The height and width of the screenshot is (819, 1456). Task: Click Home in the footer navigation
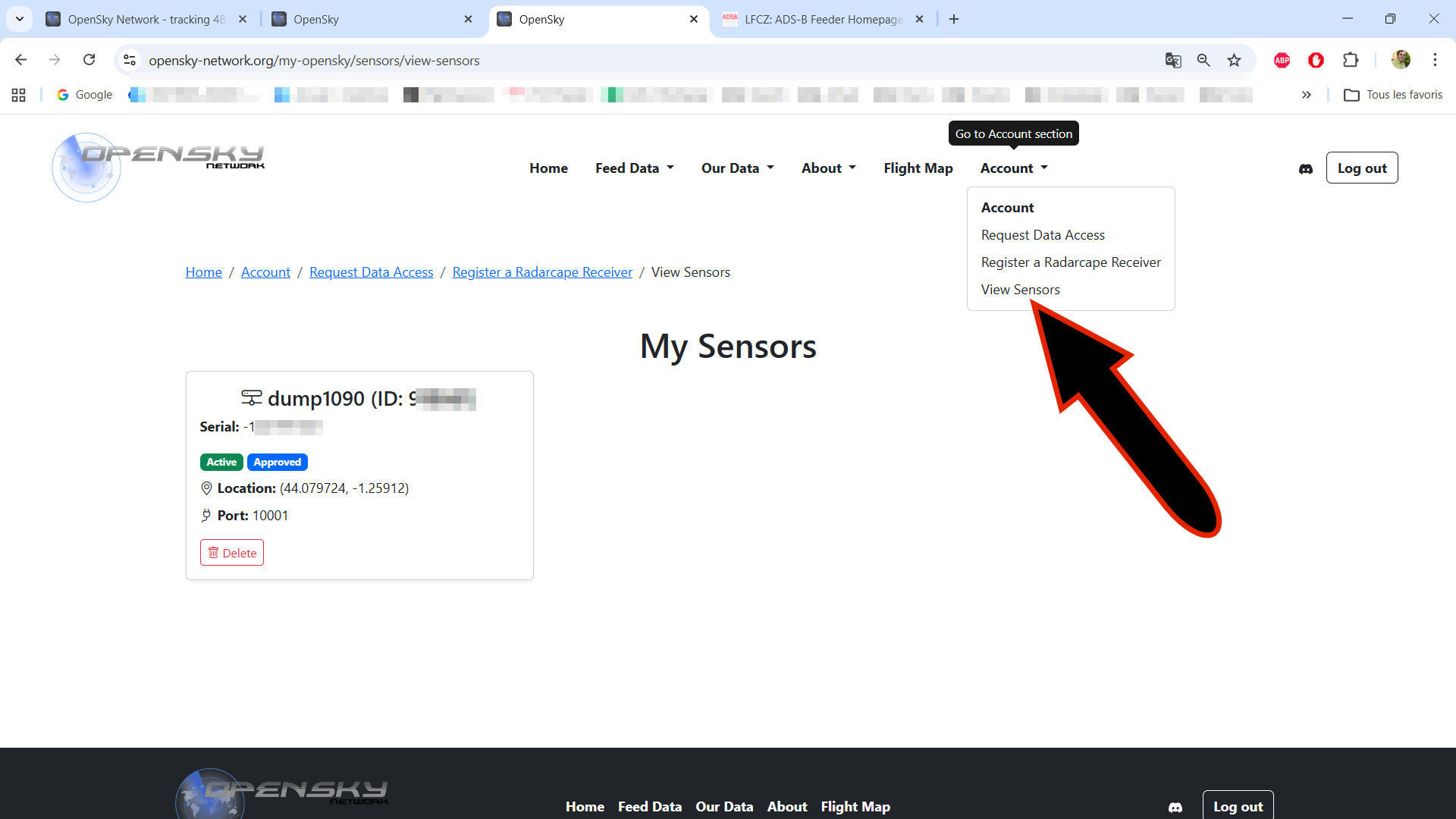coord(585,807)
